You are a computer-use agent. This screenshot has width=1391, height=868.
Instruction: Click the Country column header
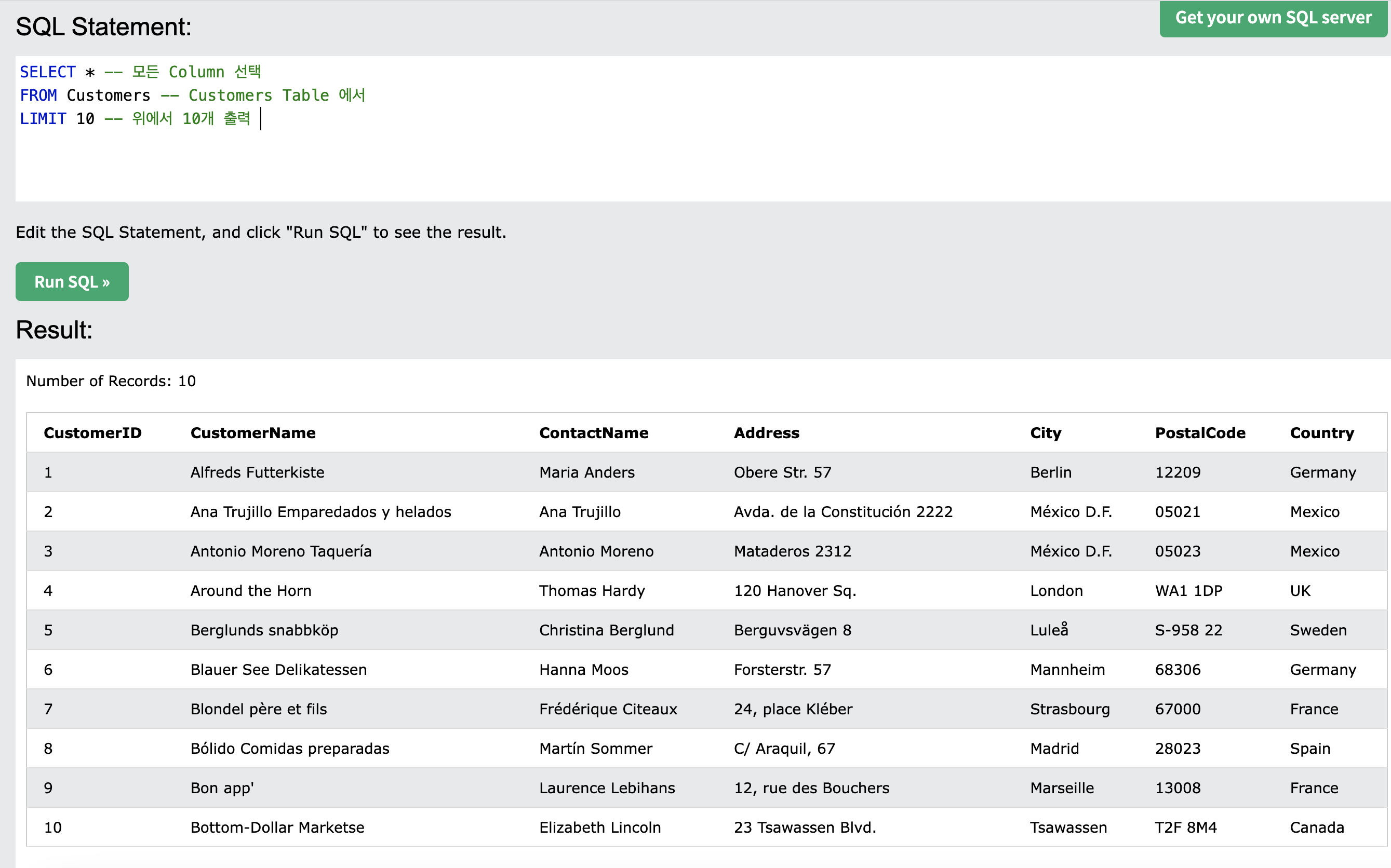(1321, 433)
